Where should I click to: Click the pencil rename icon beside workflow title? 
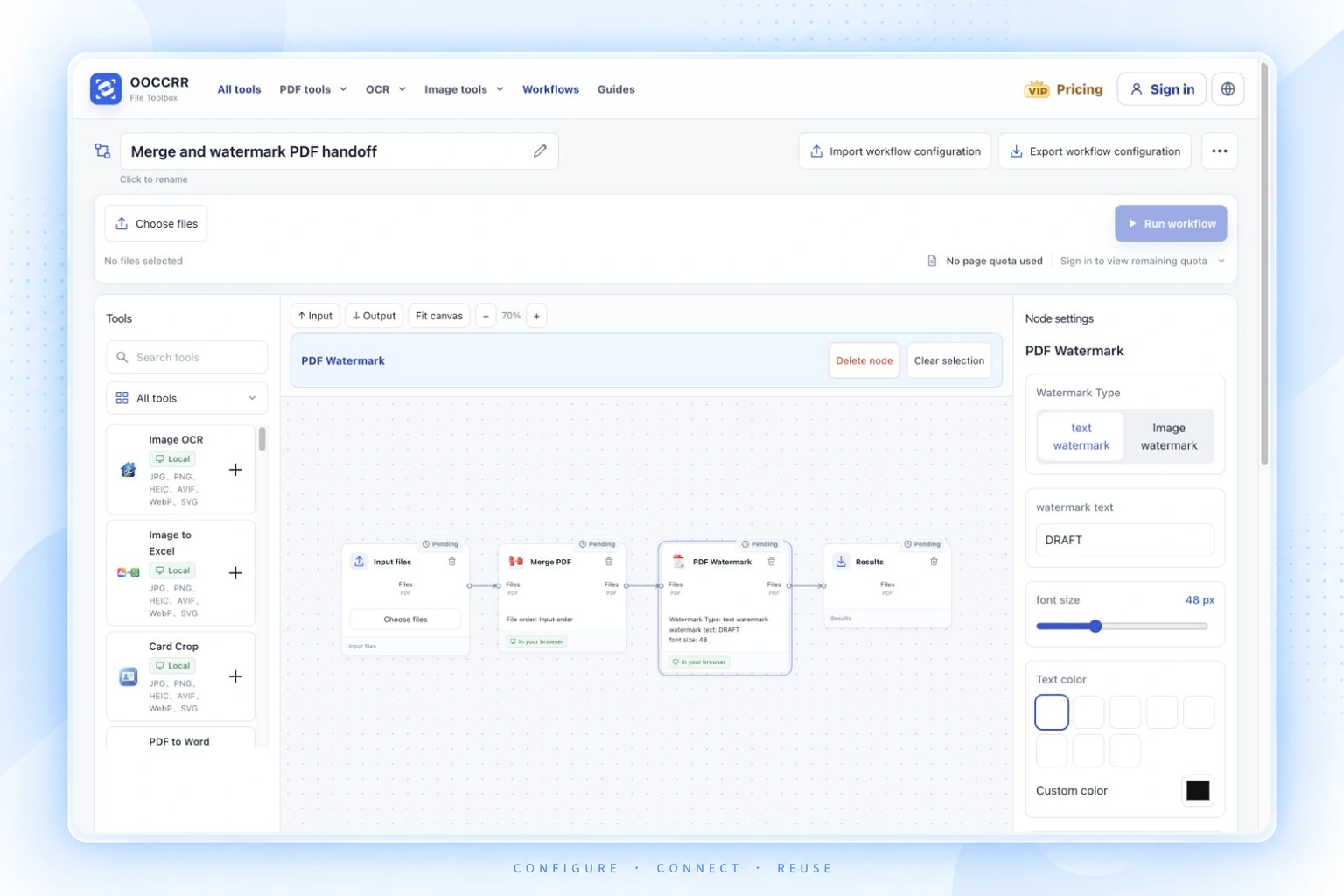click(540, 151)
